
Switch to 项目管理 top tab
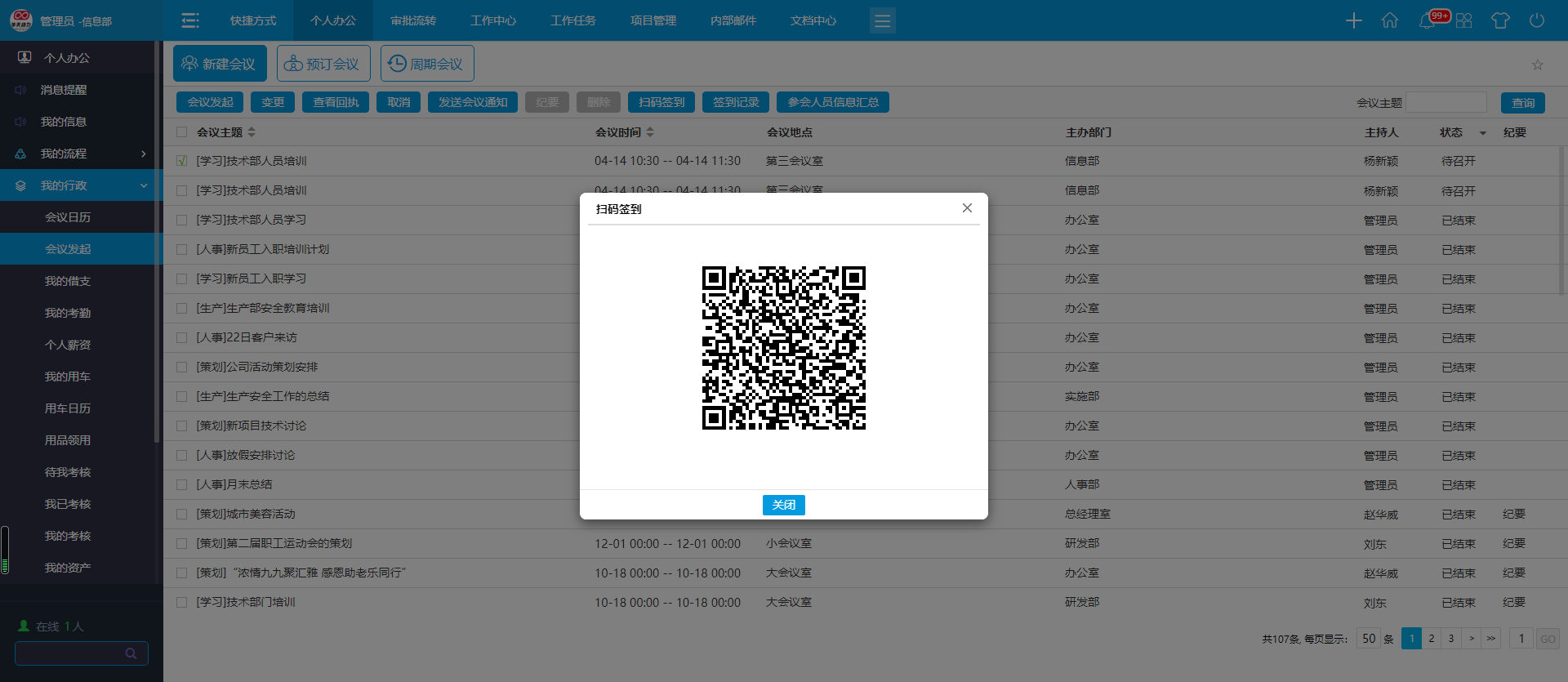pyautogui.click(x=653, y=20)
